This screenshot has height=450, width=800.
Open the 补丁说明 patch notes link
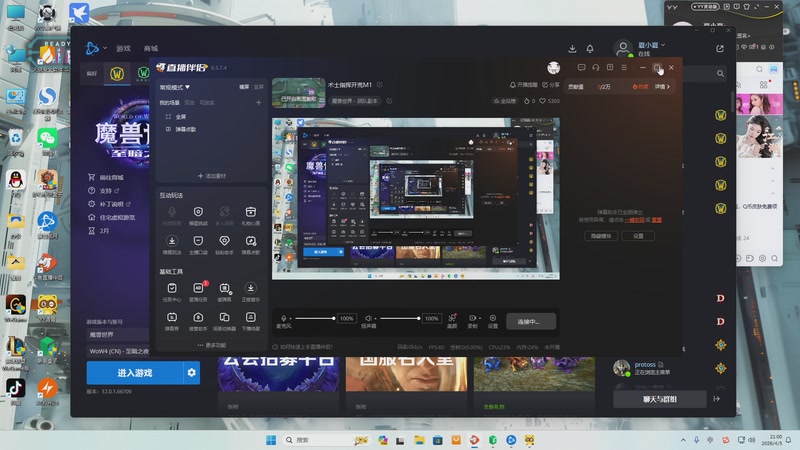[110, 204]
